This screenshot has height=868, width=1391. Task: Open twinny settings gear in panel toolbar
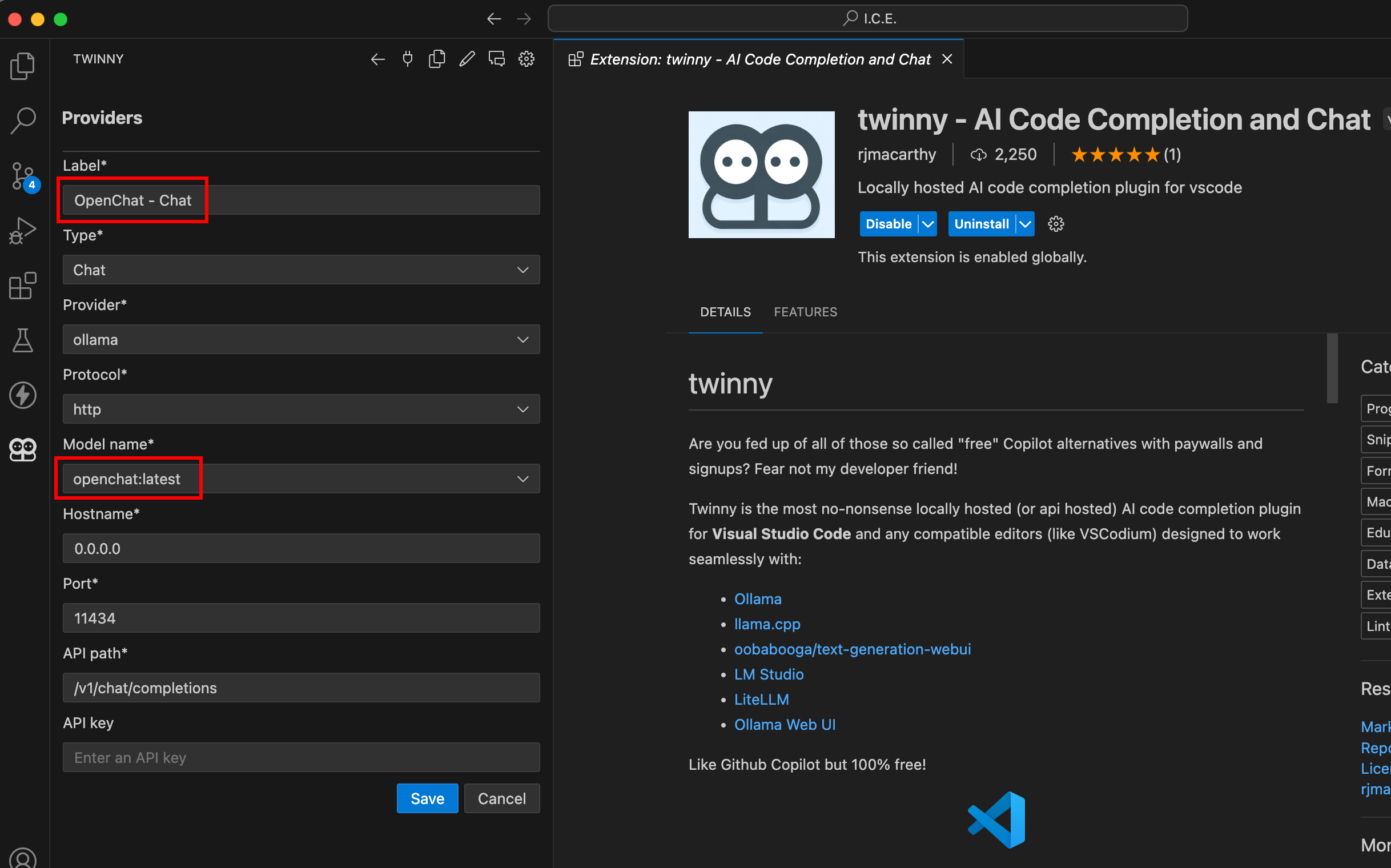tap(526, 59)
